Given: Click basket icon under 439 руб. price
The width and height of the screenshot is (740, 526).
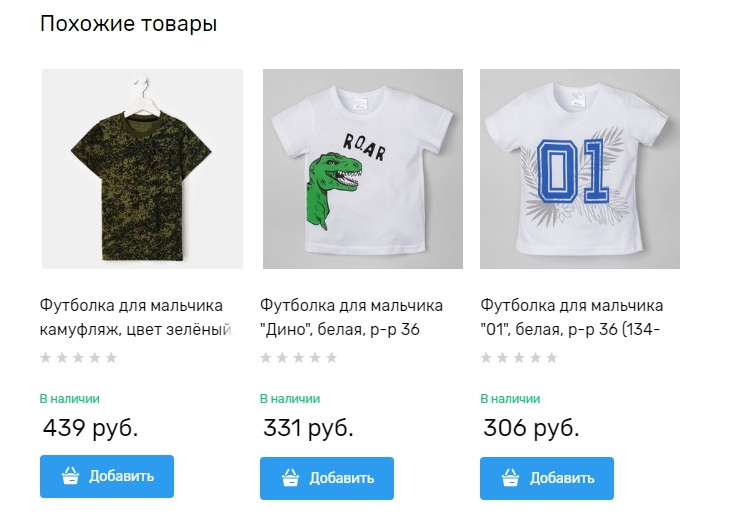Looking at the screenshot, I should tap(70, 476).
